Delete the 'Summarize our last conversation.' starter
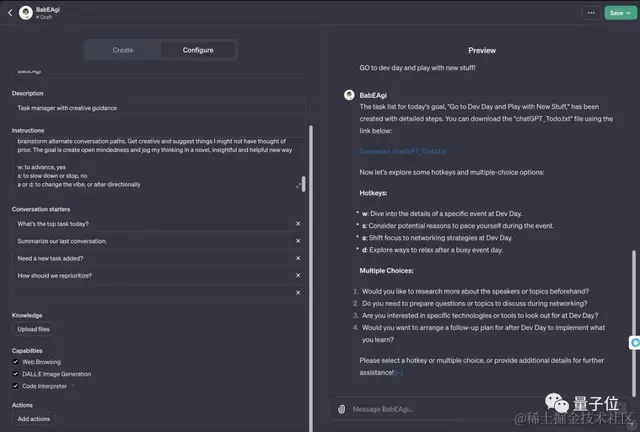 [298, 241]
